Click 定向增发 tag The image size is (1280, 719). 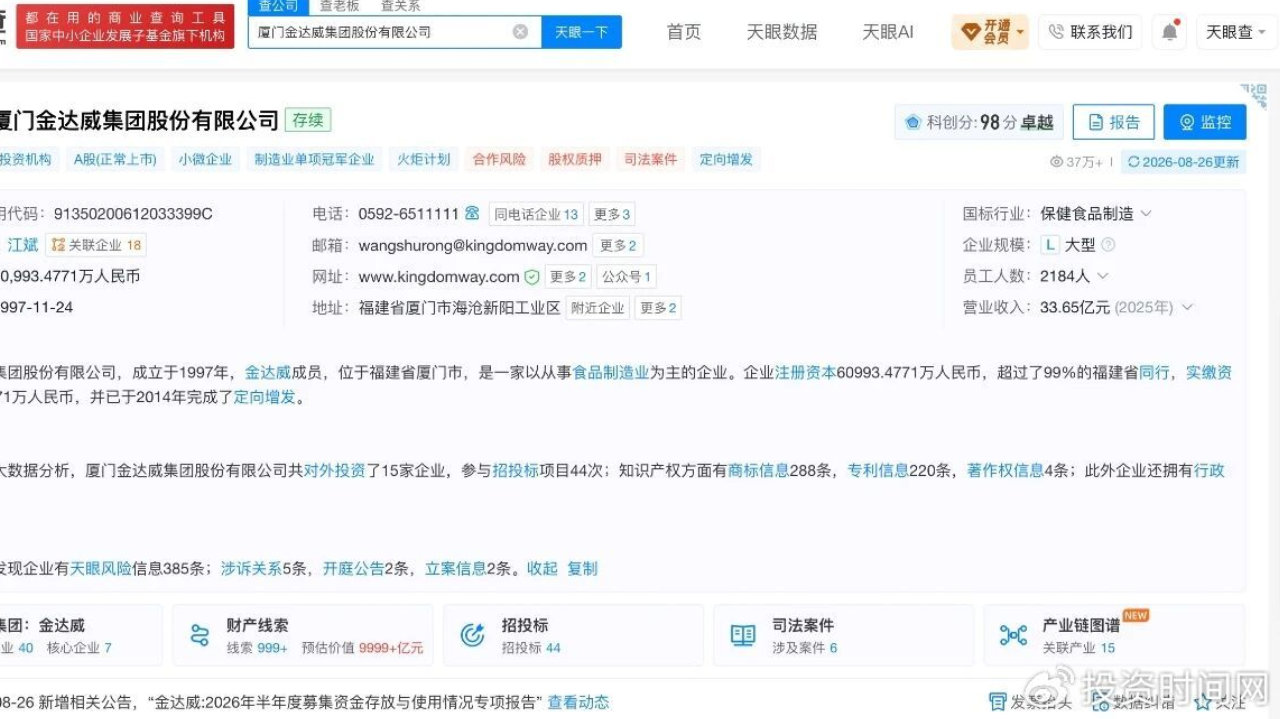pyautogui.click(x=726, y=159)
